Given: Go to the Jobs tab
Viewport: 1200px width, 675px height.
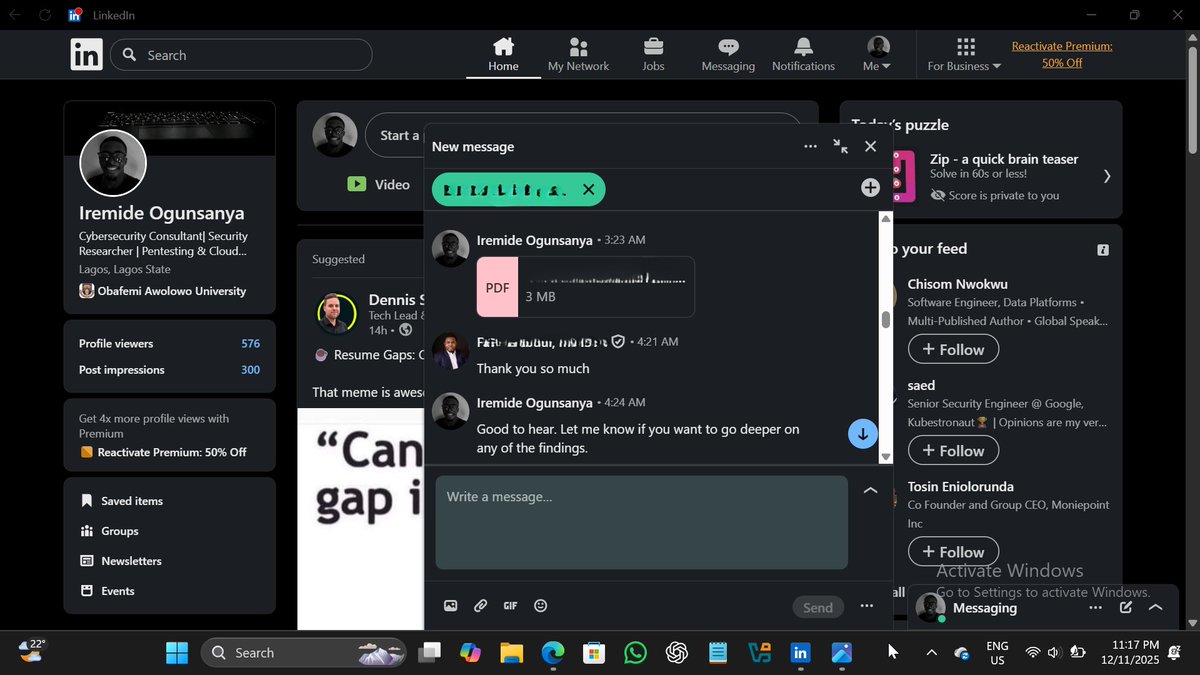Looking at the screenshot, I should coord(653,54).
